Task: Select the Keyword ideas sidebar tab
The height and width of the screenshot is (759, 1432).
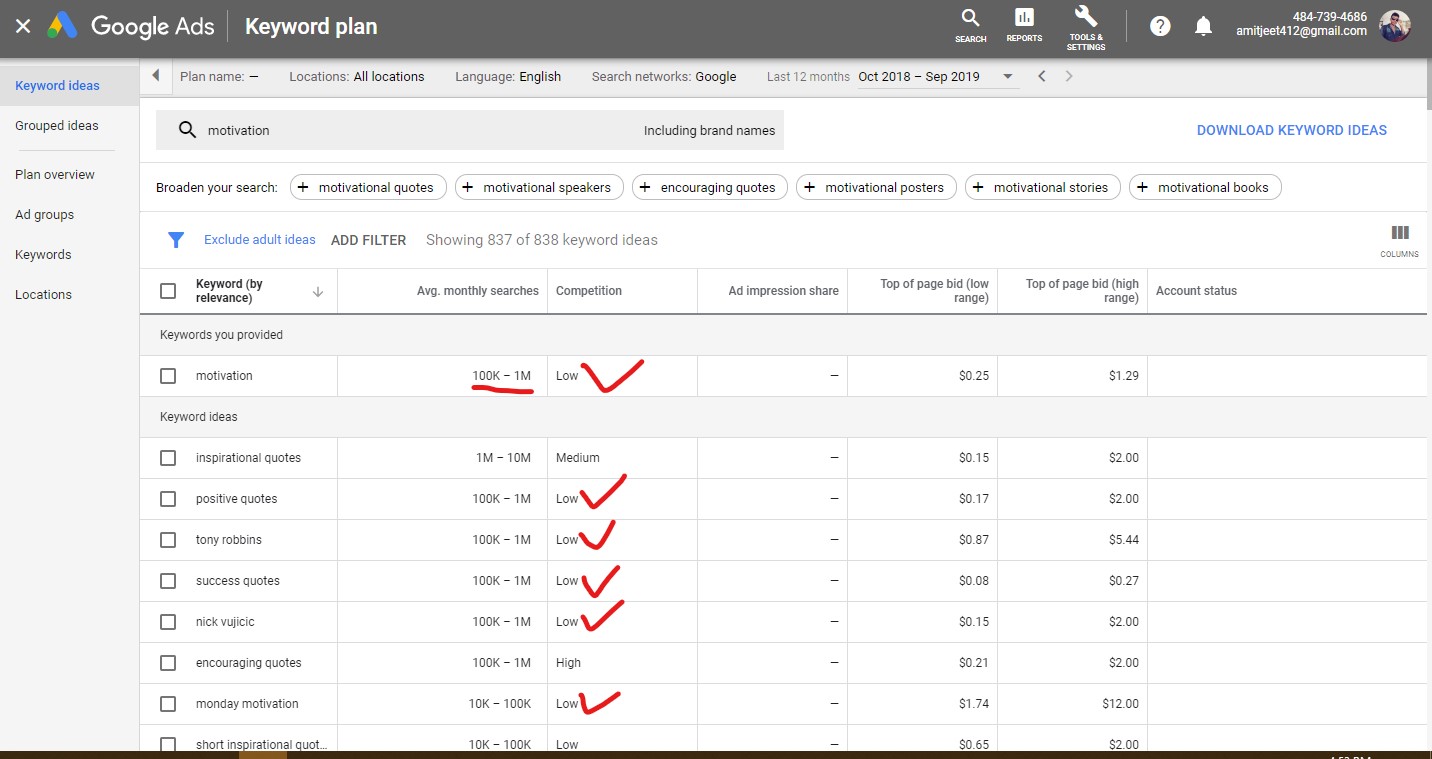Action: pos(69,86)
